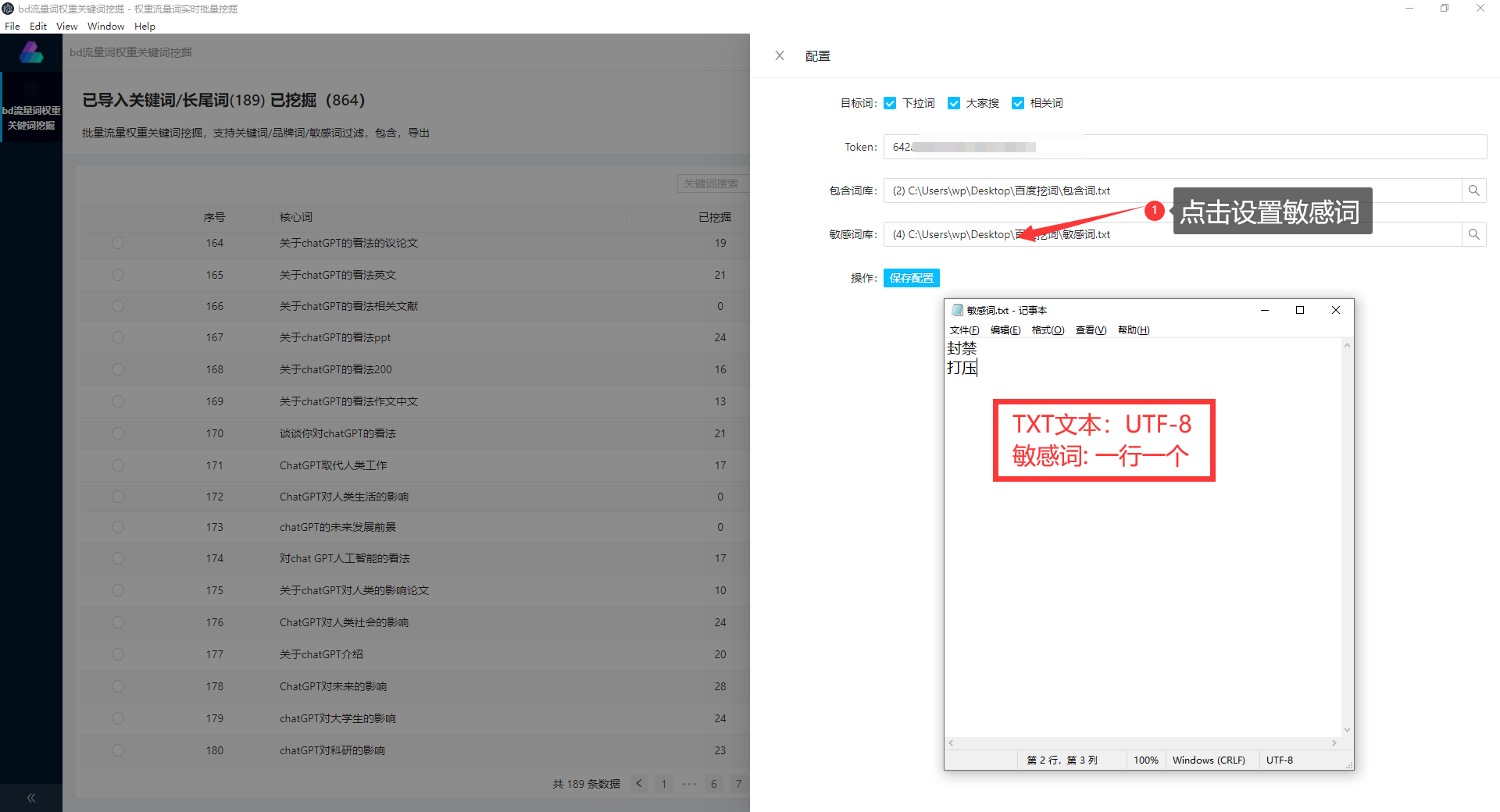Screen dimensions: 1500x812
Task: Click the Windows (CRLF) indicator in Notepad
Action: click(x=1209, y=760)
